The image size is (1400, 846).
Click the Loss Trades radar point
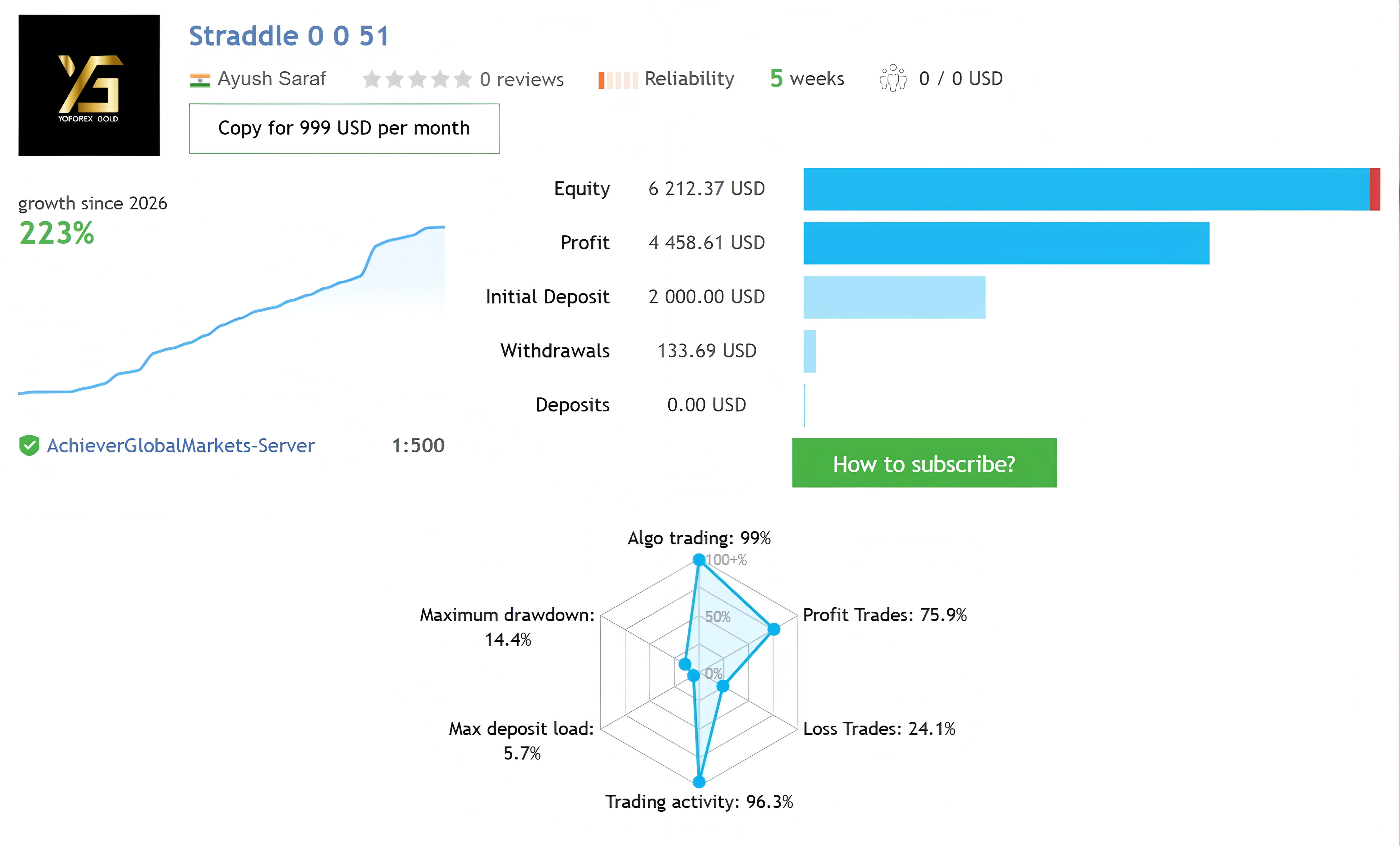click(723, 686)
